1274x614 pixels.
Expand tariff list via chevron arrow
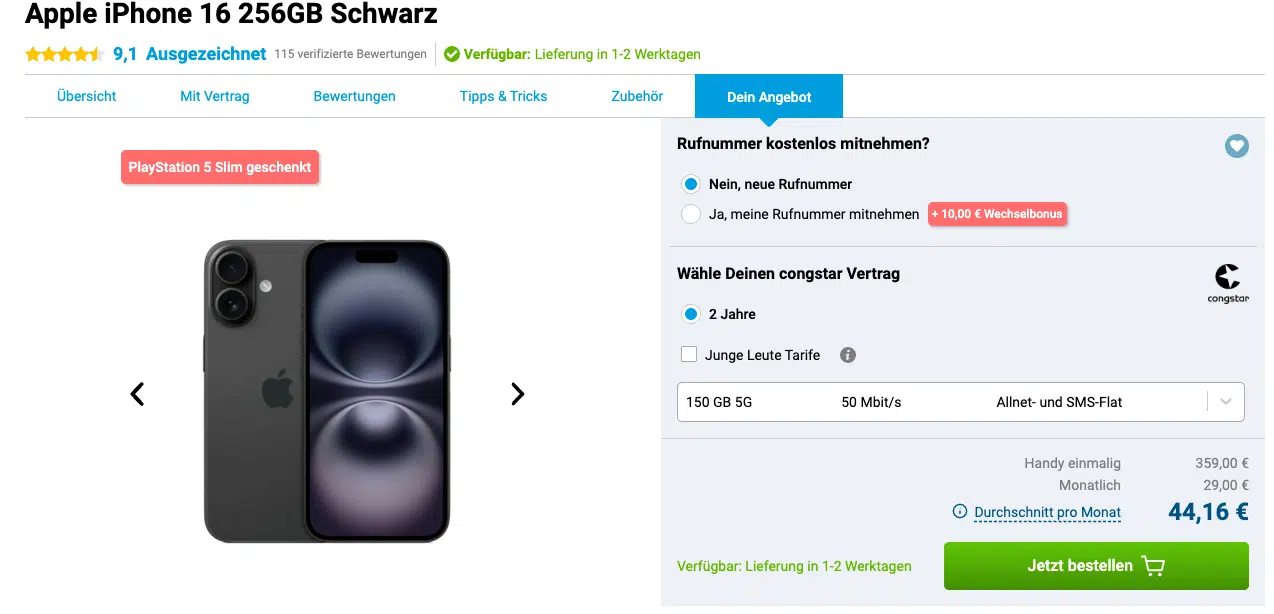[1226, 402]
